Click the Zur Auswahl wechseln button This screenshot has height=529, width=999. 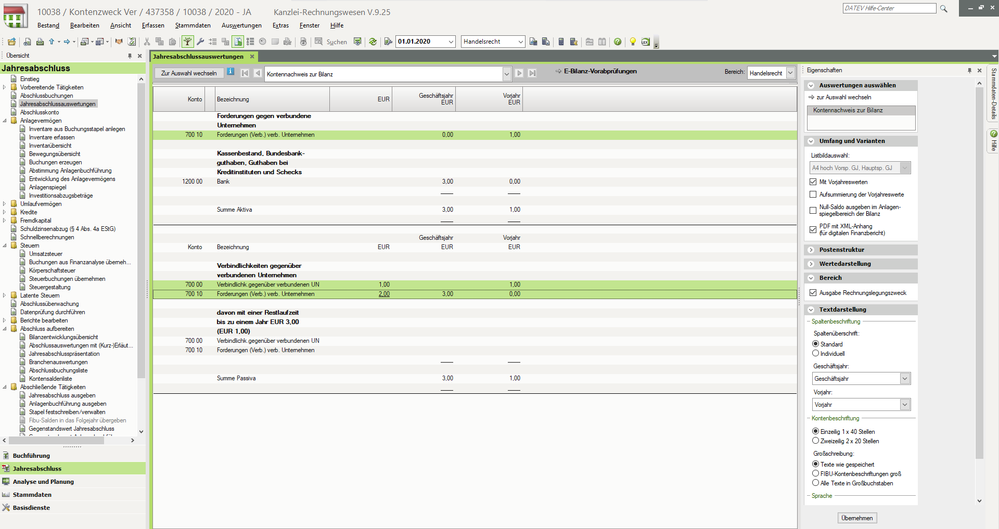click(x=189, y=73)
